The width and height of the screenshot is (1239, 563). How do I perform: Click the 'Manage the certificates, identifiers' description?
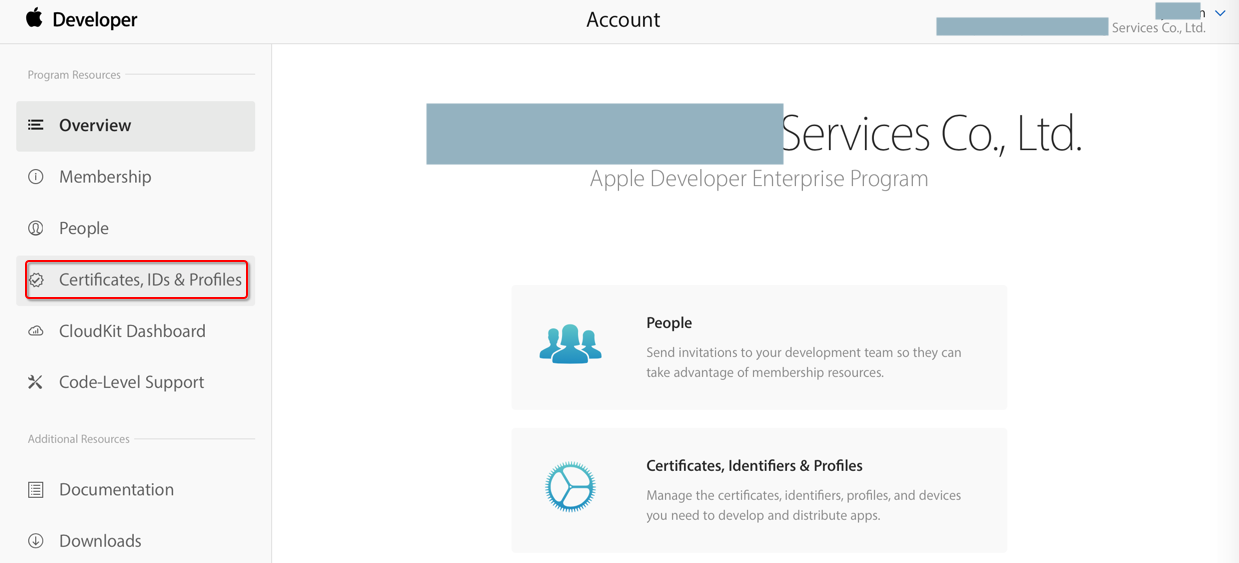(804, 506)
